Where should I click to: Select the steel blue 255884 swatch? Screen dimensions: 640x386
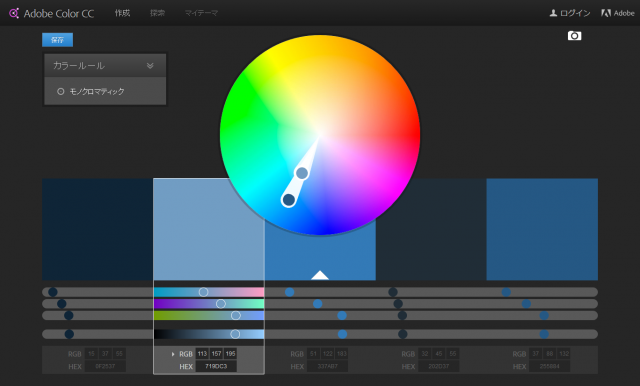(x=542, y=229)
